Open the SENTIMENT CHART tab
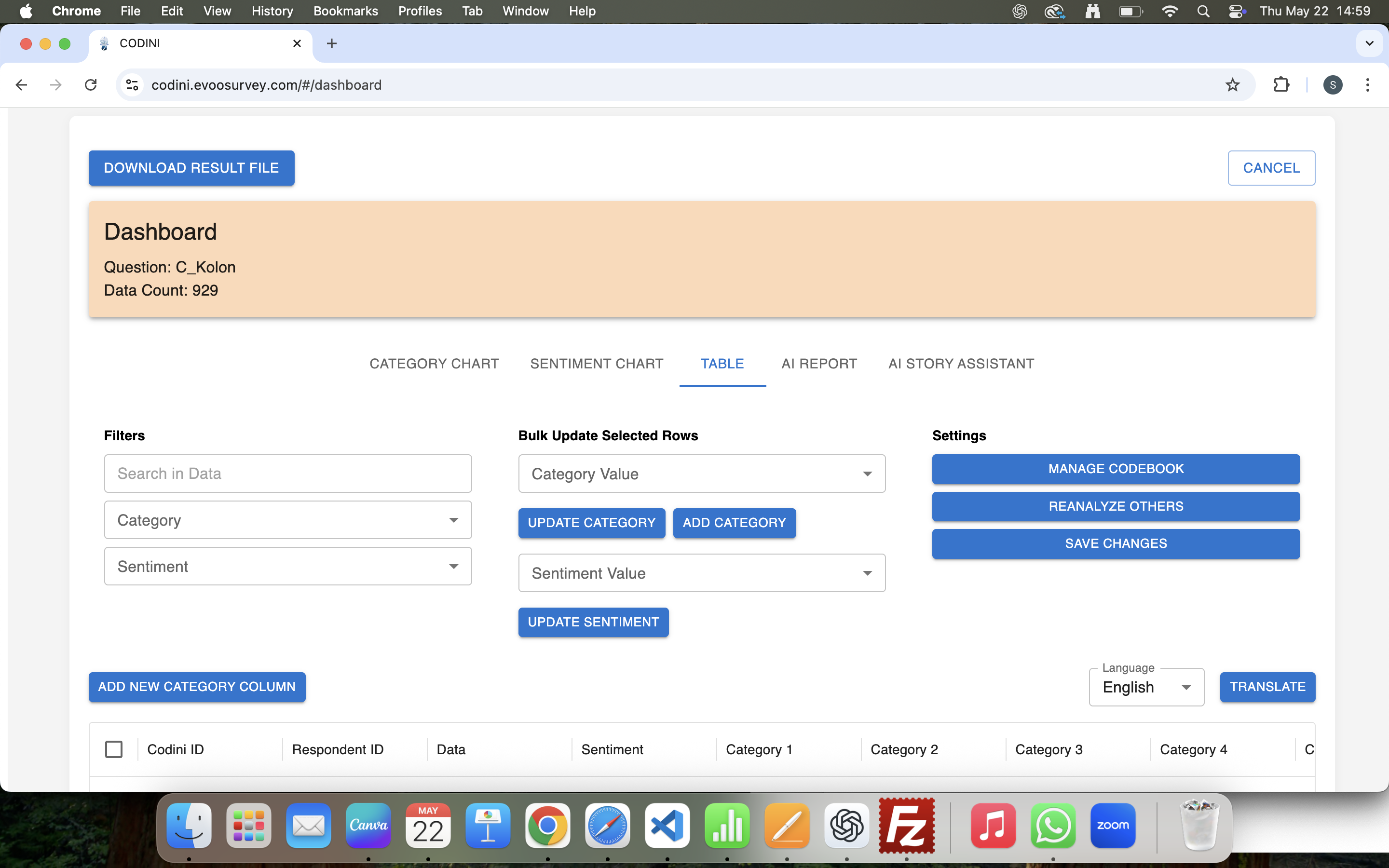The height and width of the screenshot is (868, 1389). [596, 364]
